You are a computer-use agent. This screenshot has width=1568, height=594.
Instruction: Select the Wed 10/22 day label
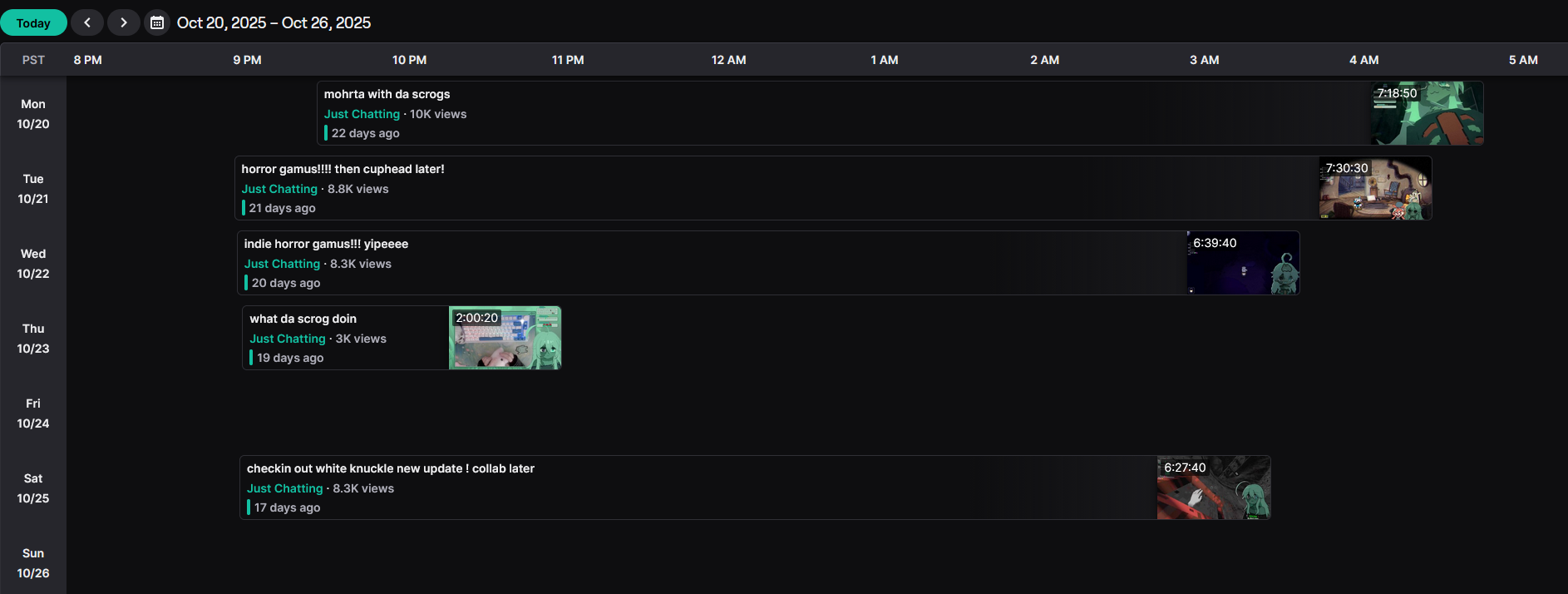[33, 264]
